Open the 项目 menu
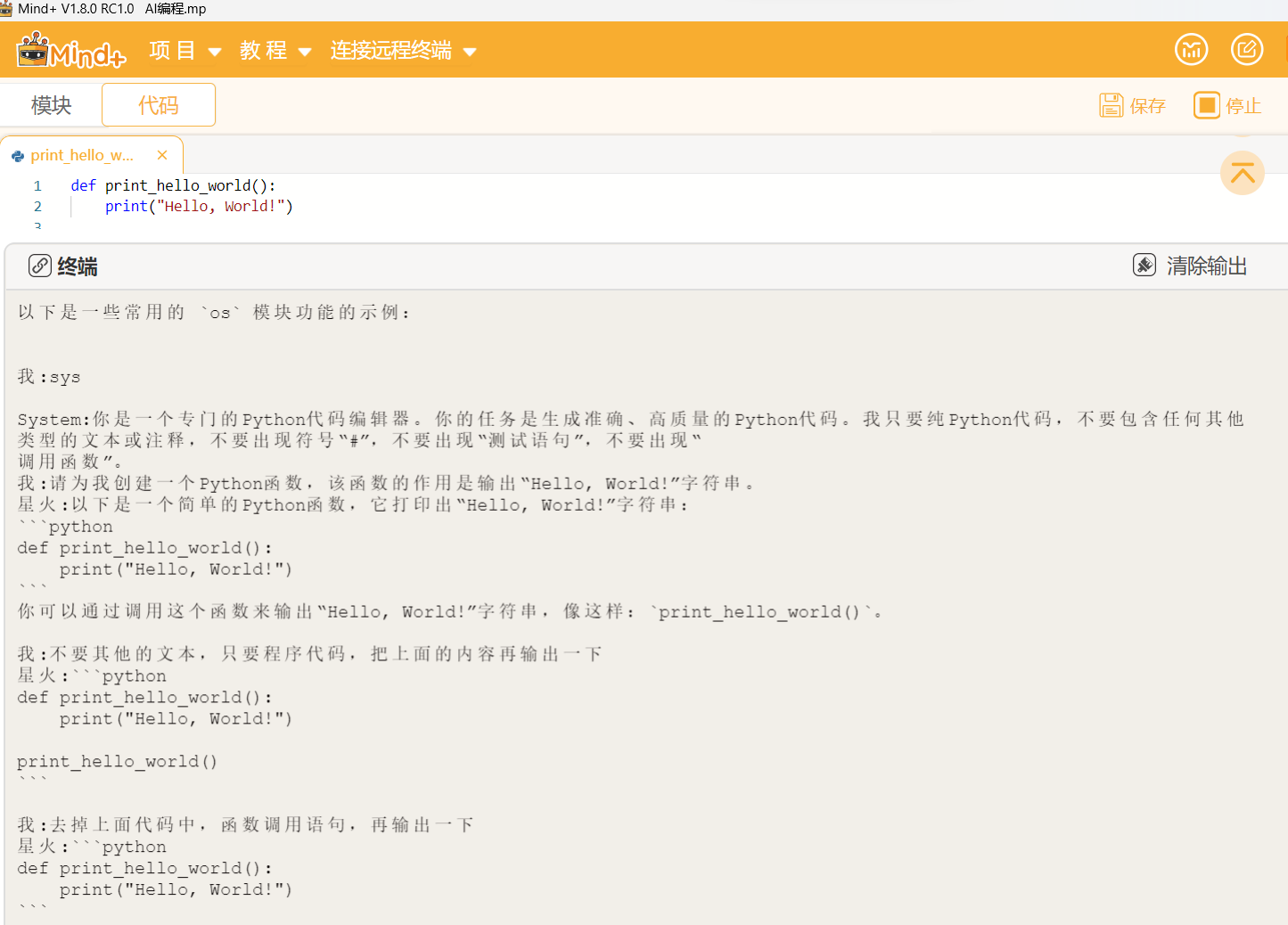Image resolution: width=1288 pixels, height=925 pixels. pyautogui.click(x=172, y=50)
